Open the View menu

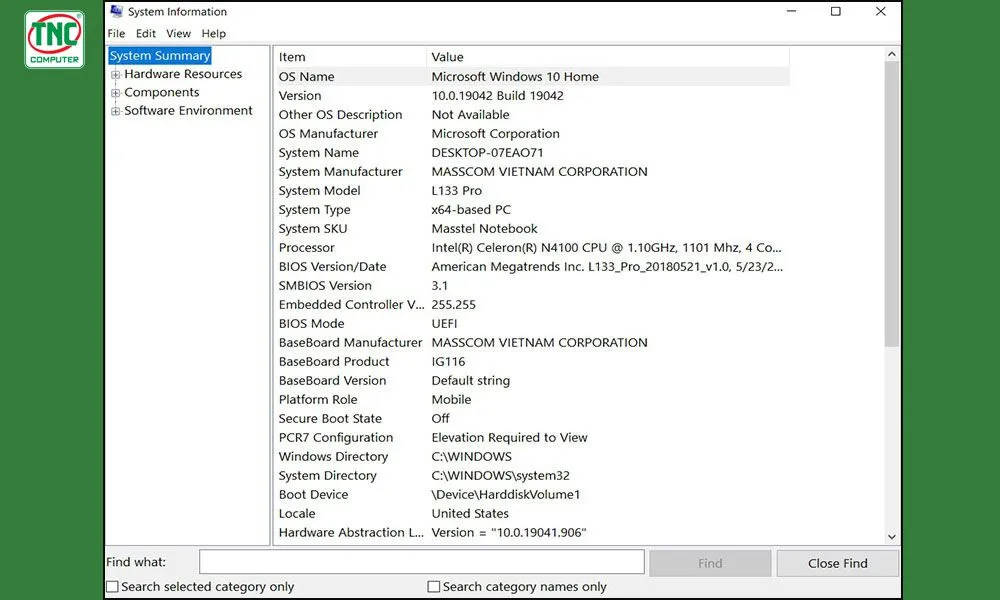tap(178, 33)
